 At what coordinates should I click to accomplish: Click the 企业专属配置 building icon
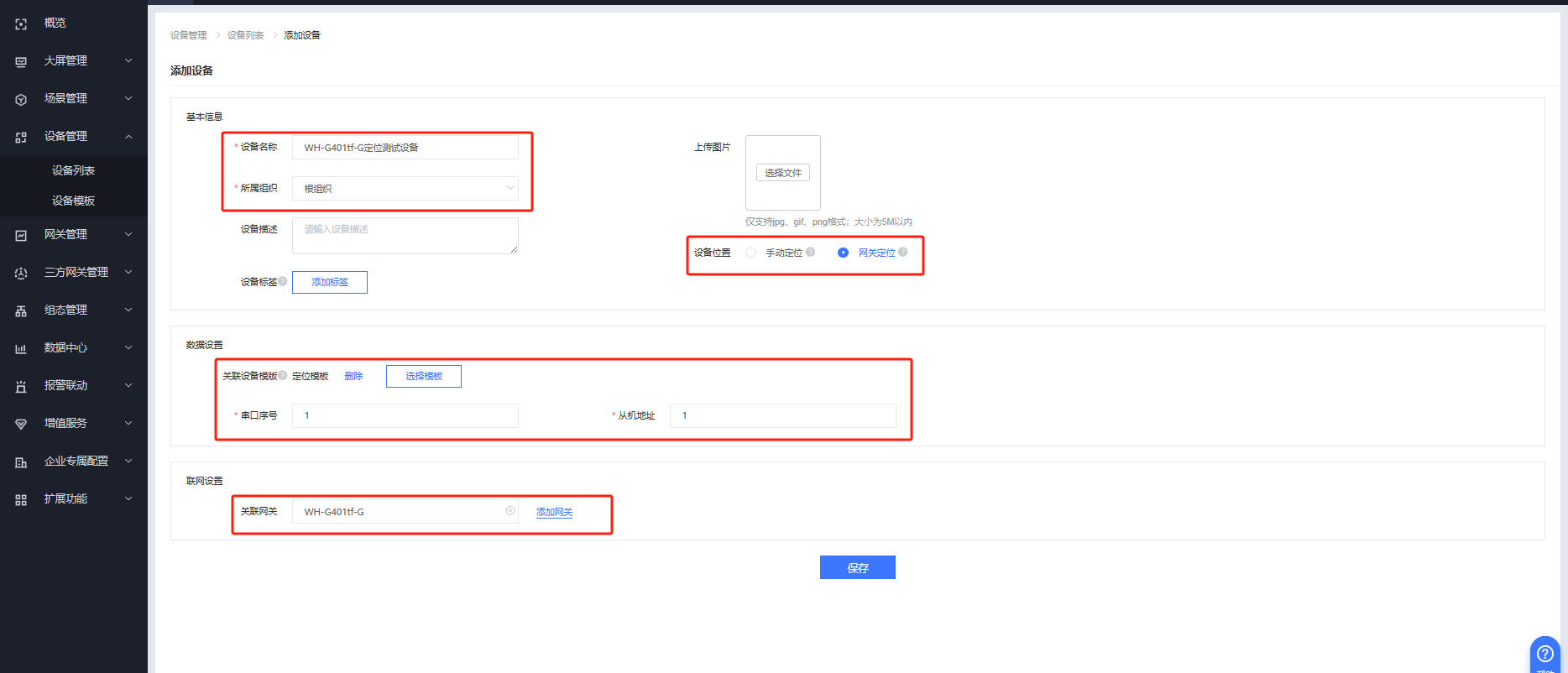pos(21,462)
